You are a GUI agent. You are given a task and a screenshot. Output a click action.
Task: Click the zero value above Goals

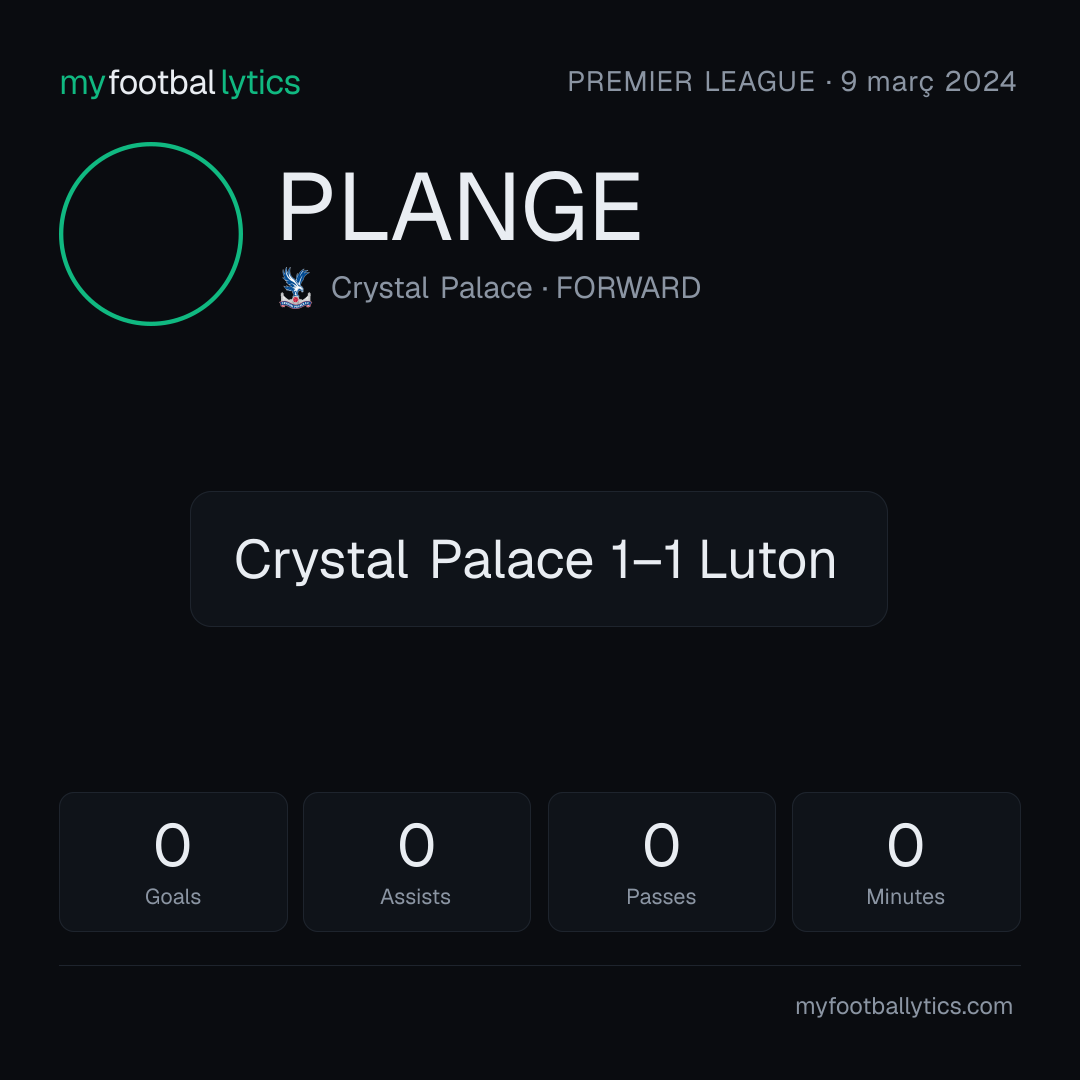[172, 845]
